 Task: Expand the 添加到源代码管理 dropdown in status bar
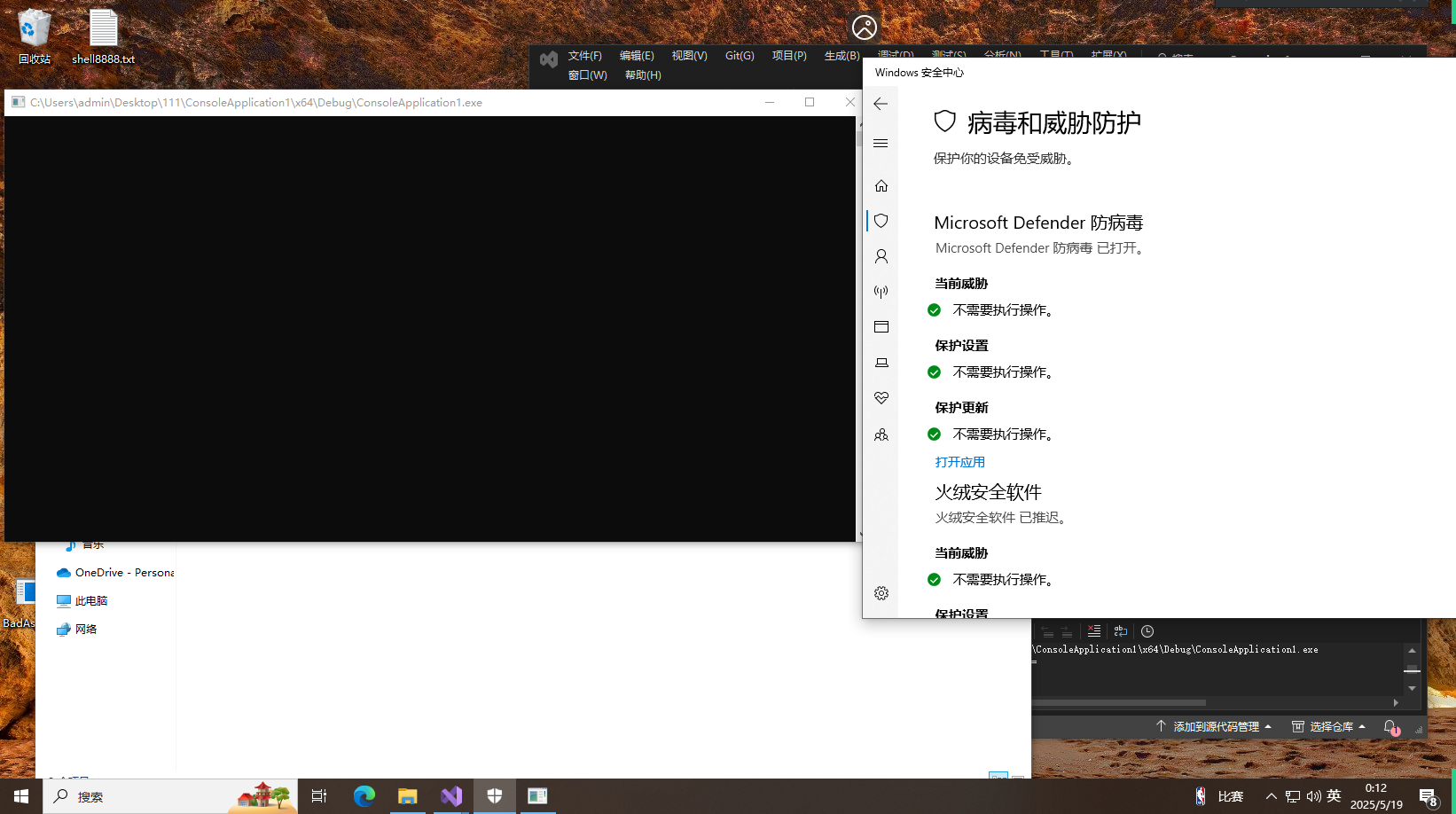[x=1215, y=726]
